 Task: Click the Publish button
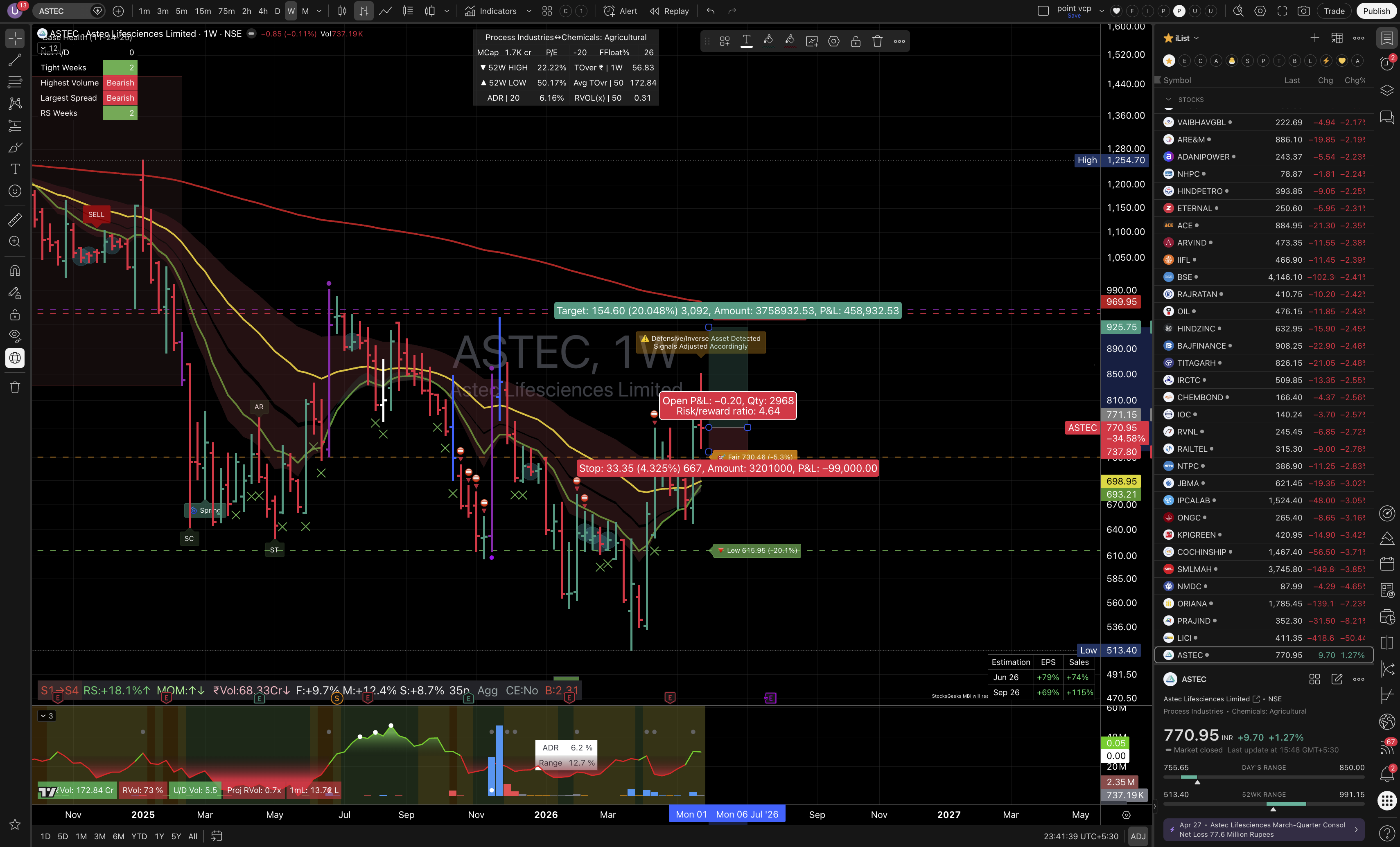[x=1376, y=11]
